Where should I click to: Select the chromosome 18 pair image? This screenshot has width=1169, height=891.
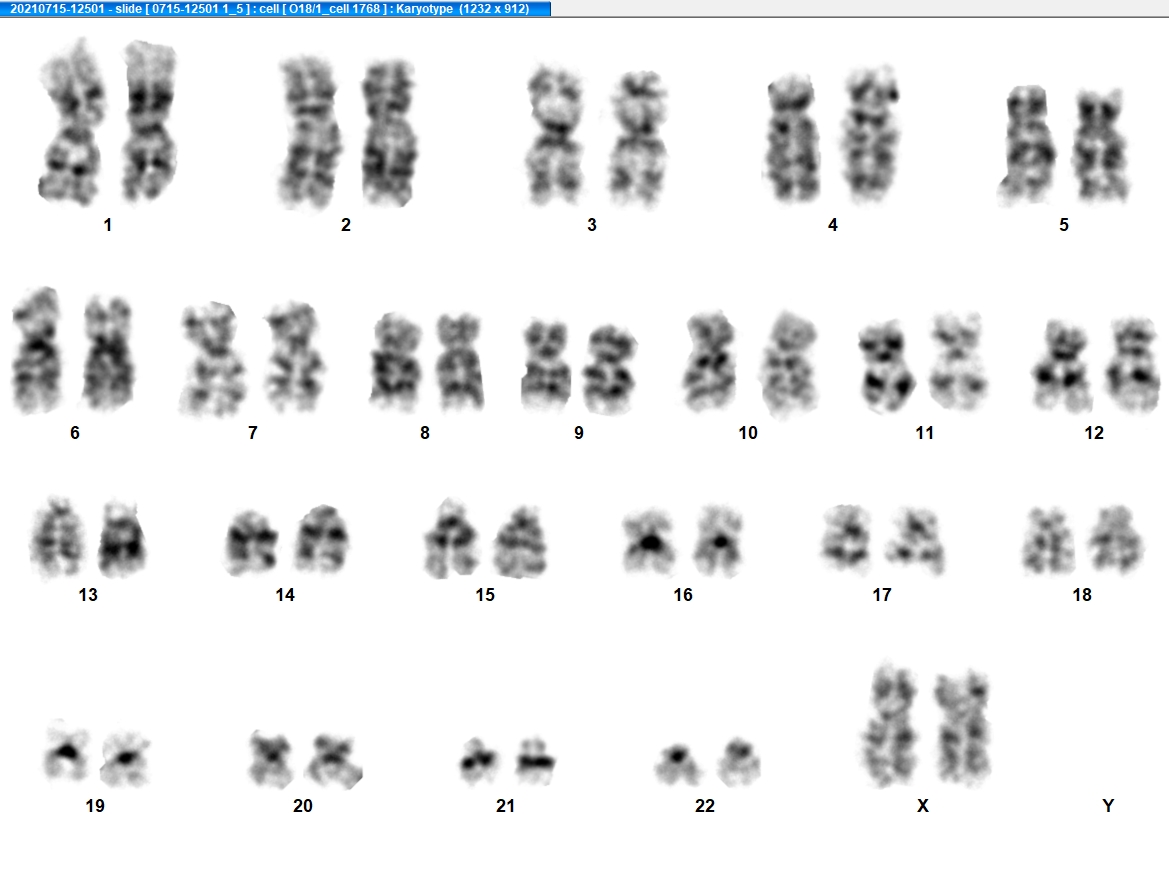(x=1083, y=540)
